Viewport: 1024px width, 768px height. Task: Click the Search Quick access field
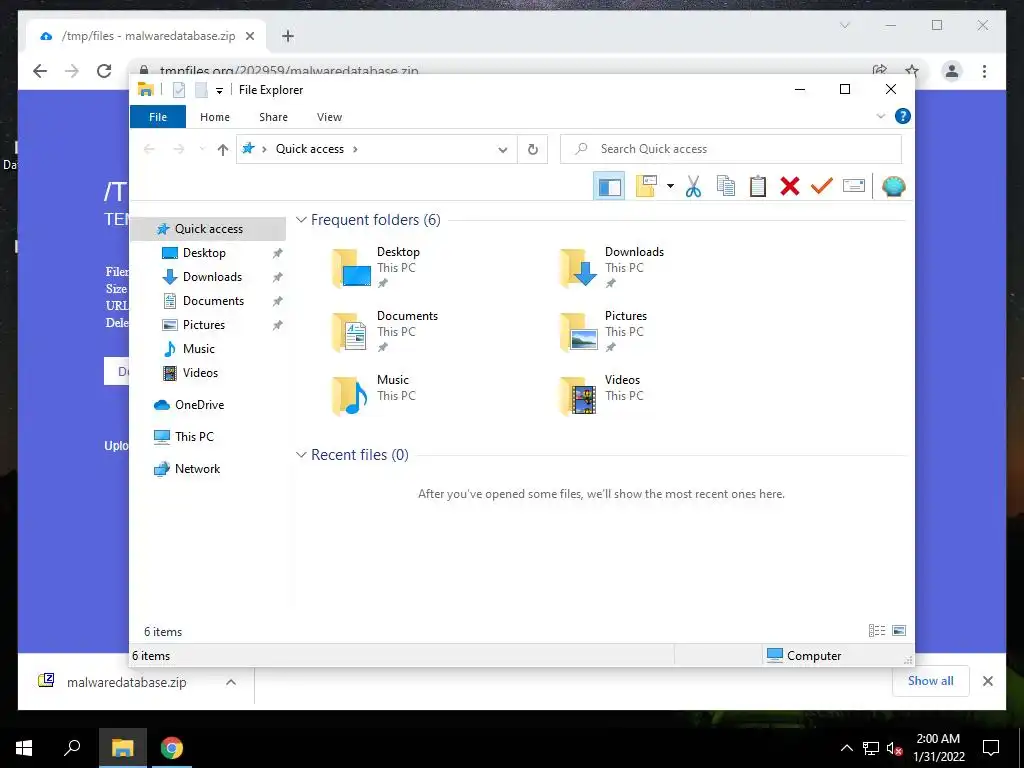731,149
